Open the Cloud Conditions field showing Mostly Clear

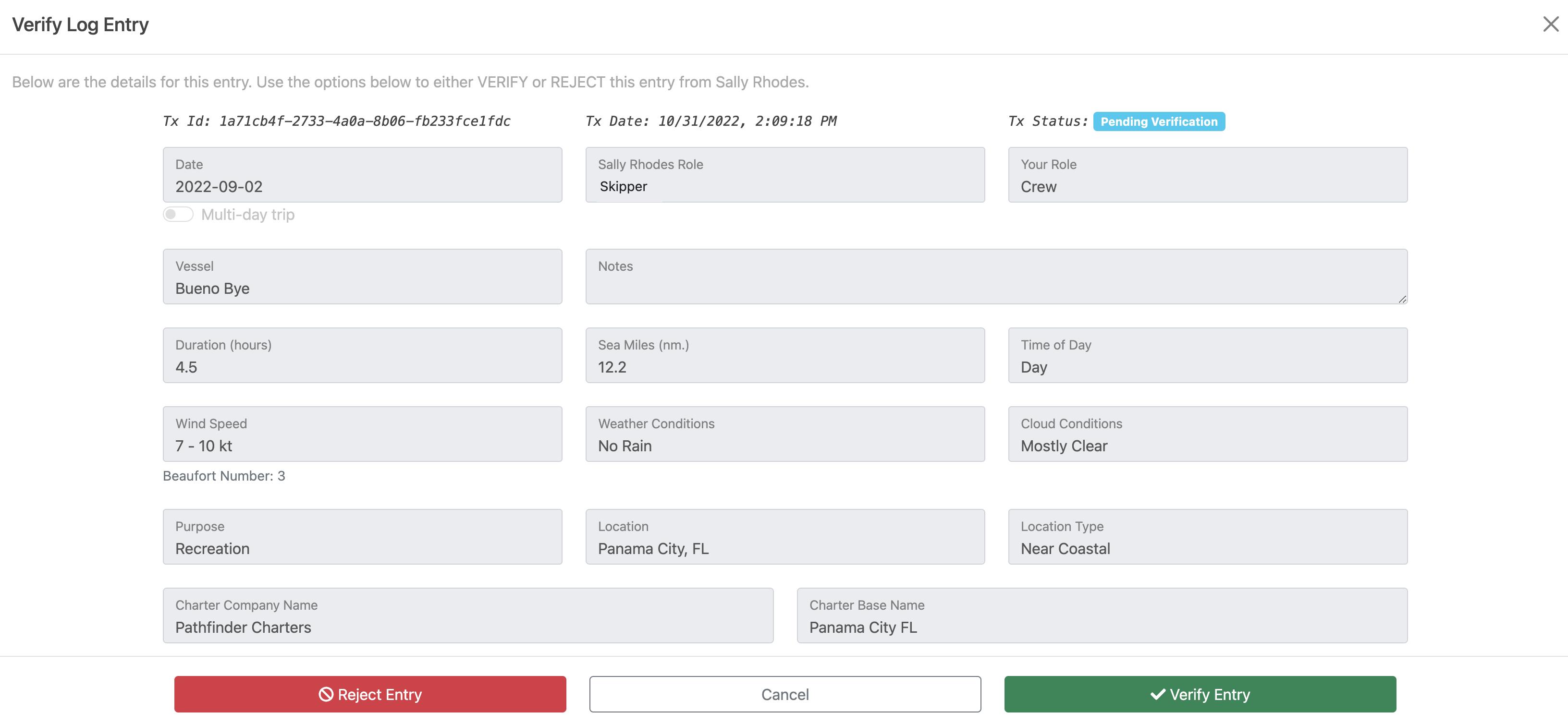1208,434
